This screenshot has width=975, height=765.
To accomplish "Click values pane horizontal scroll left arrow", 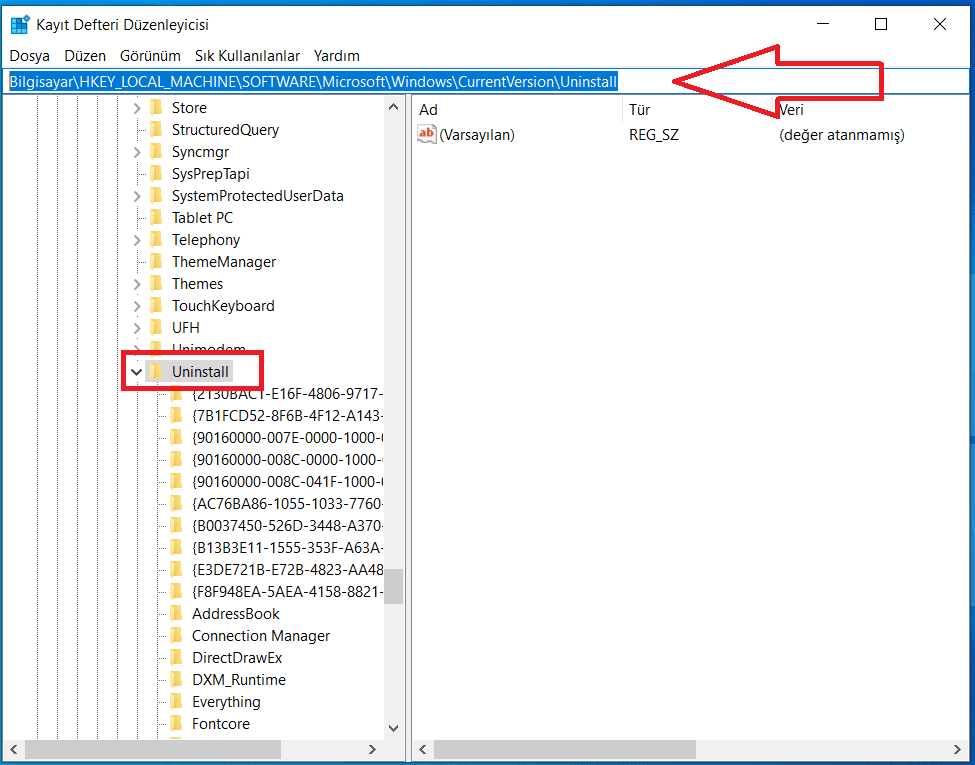I will (423, 749).
